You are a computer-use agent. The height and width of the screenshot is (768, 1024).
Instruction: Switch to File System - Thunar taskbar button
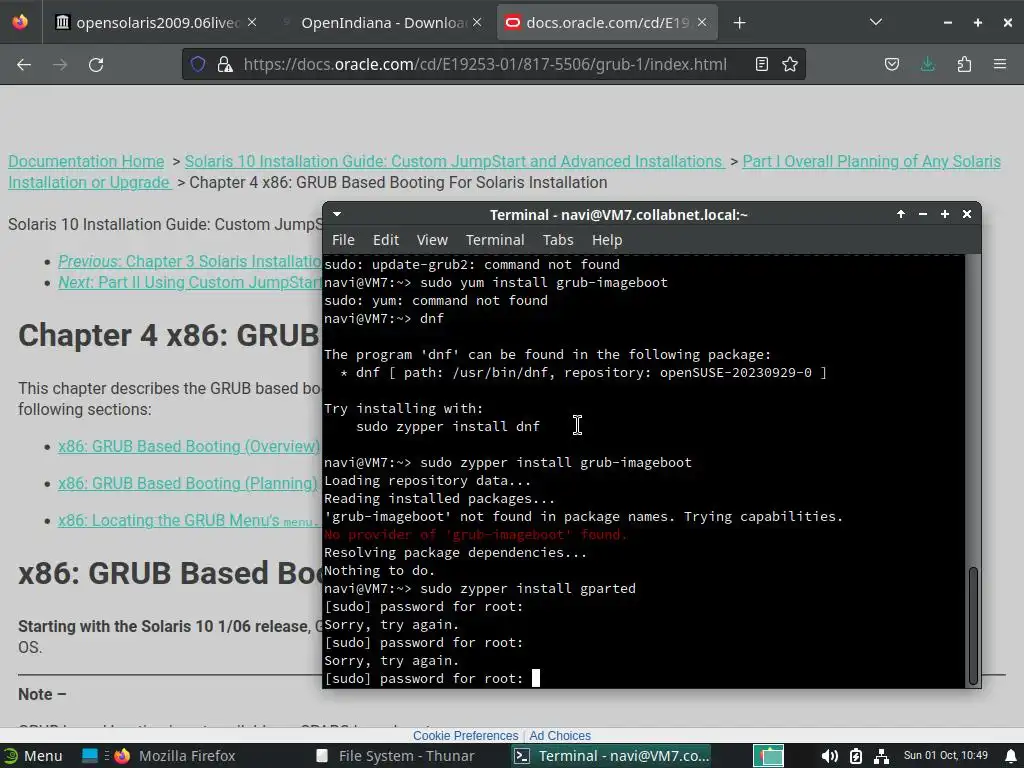(396, 756)
